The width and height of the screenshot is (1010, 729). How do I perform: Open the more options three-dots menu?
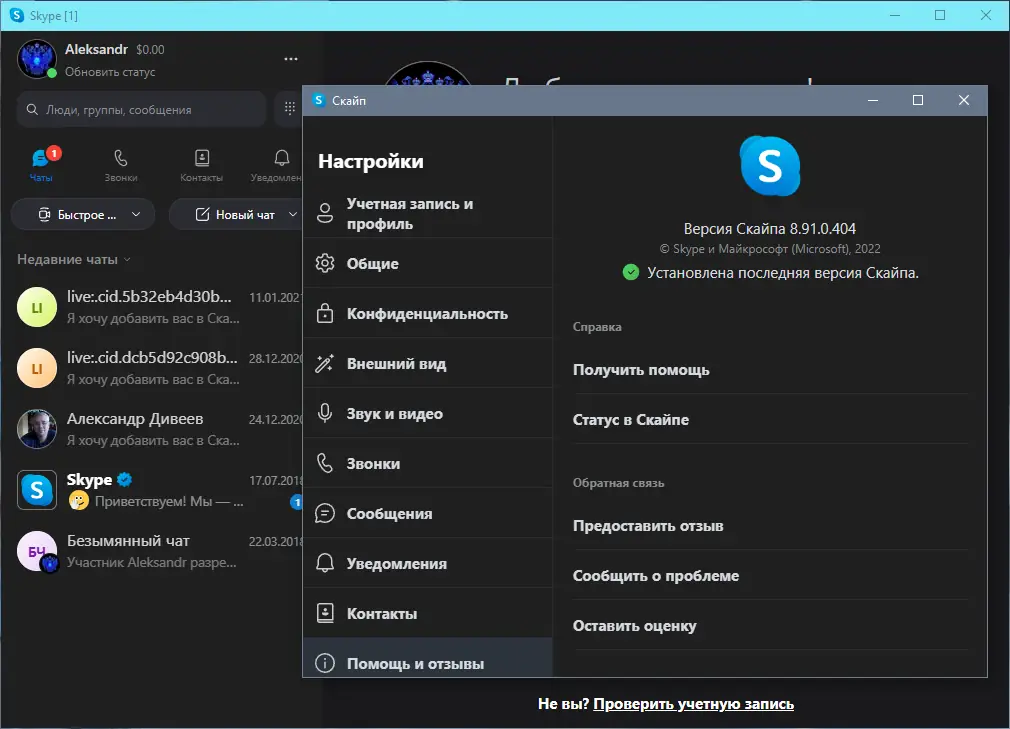pos(291,59)
